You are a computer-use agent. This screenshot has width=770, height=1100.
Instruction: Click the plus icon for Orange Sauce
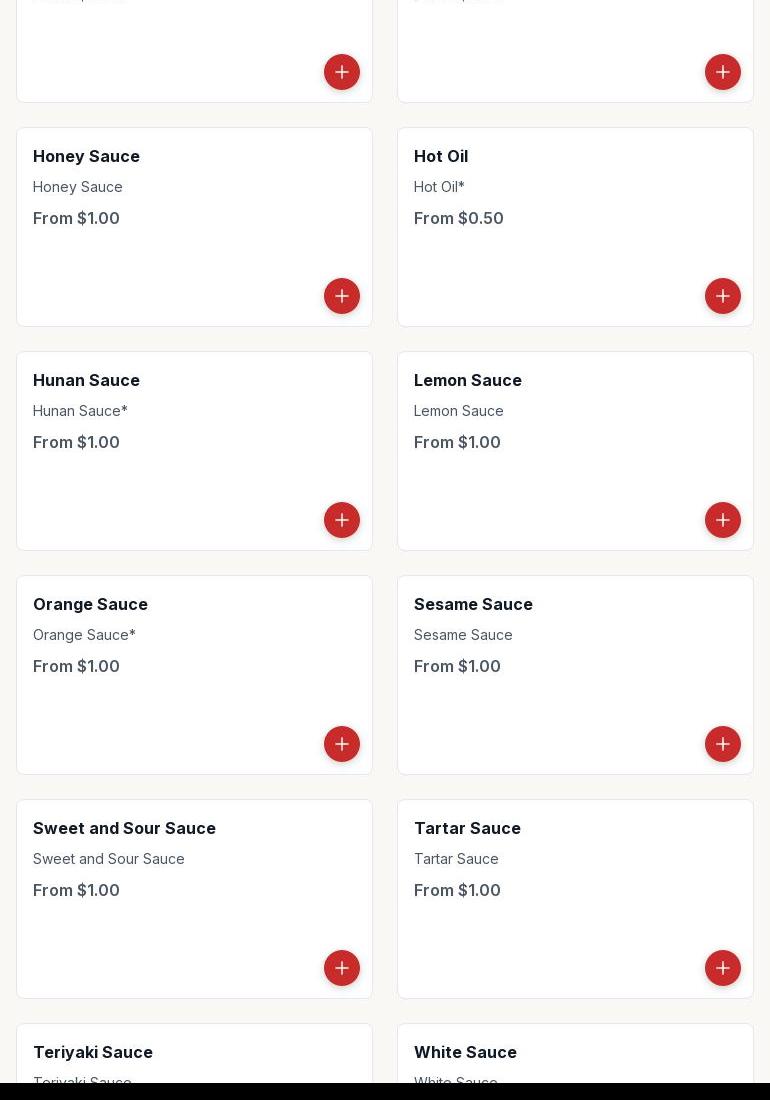342,744
